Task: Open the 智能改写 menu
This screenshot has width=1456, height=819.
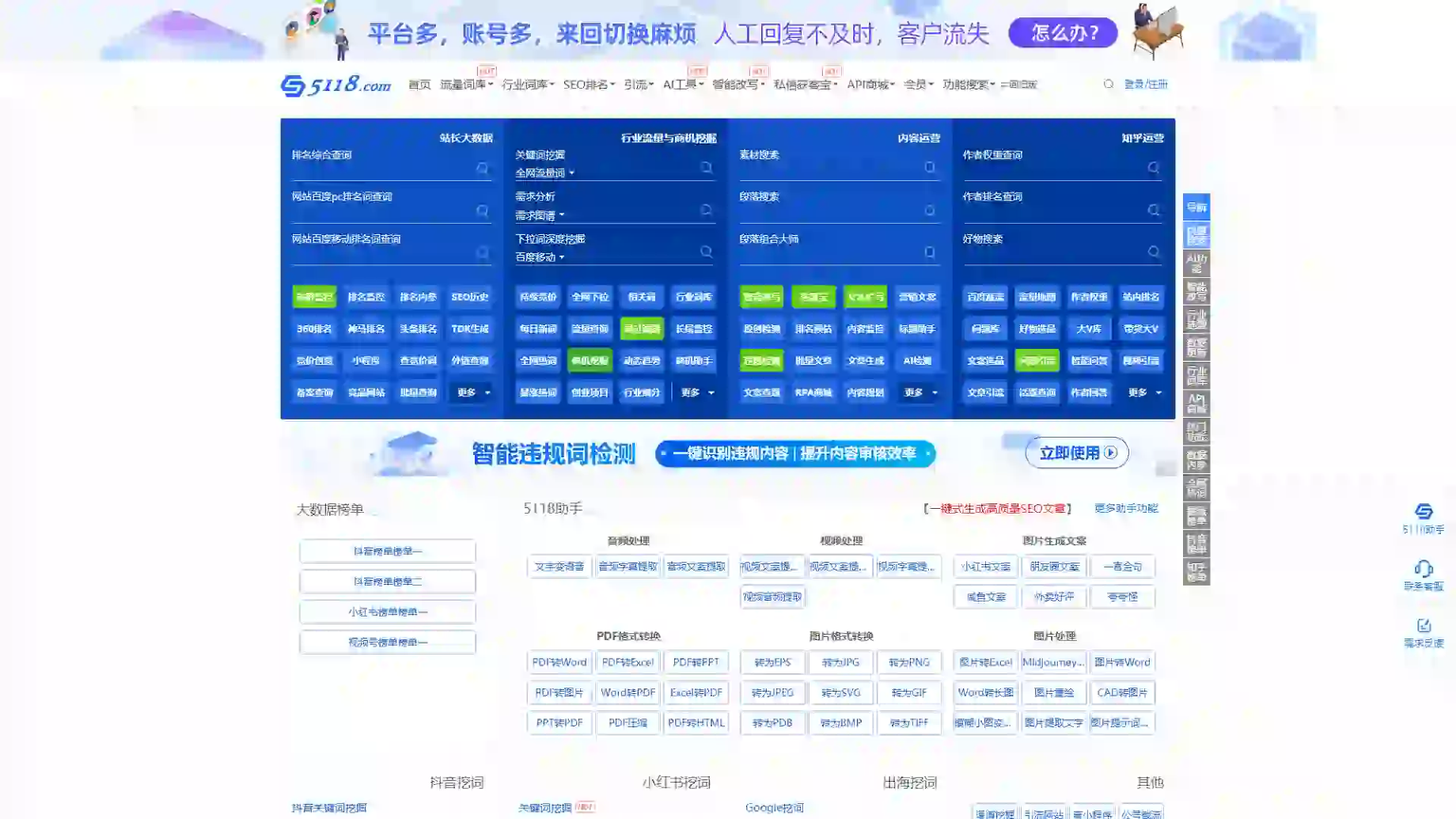Action: 738,84
